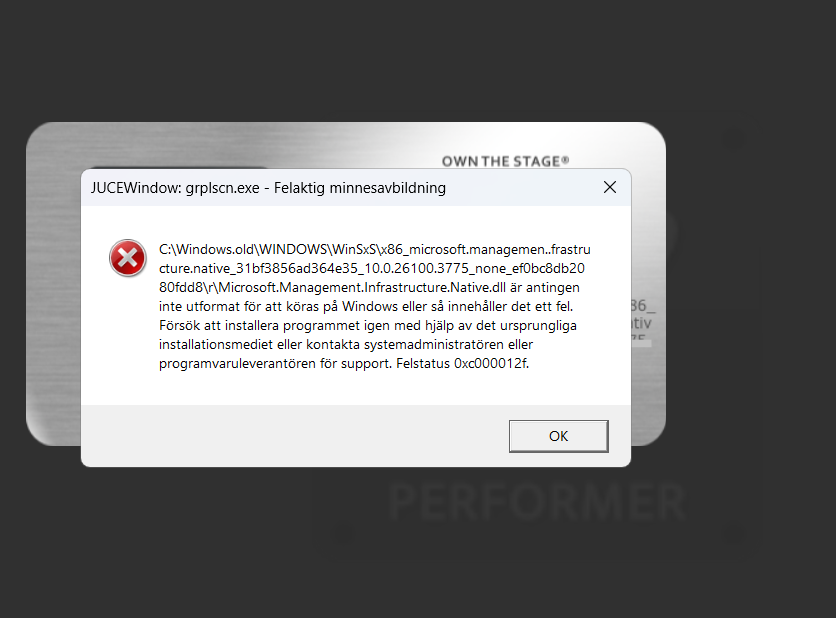Click the path line starting "C:\Windows.old"
Viewport: 836px width, 618px height.
[x=375, y=250]
